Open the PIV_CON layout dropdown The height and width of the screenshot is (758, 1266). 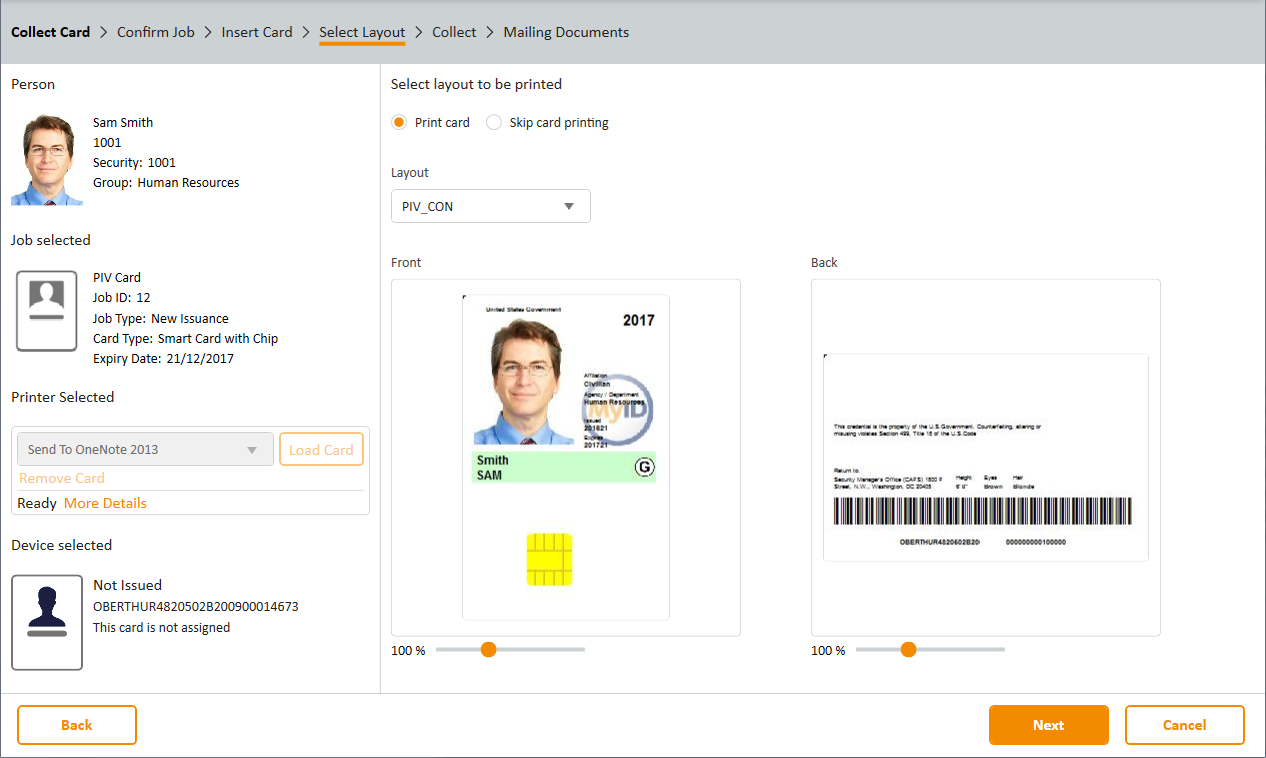tap(490, 206)
